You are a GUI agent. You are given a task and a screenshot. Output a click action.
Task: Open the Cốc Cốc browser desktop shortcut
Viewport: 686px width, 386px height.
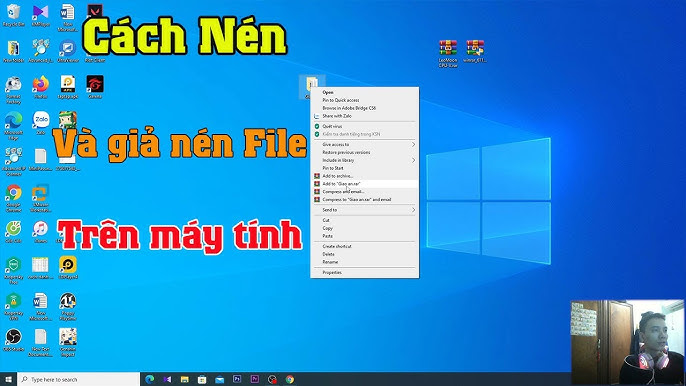(14, 232)
